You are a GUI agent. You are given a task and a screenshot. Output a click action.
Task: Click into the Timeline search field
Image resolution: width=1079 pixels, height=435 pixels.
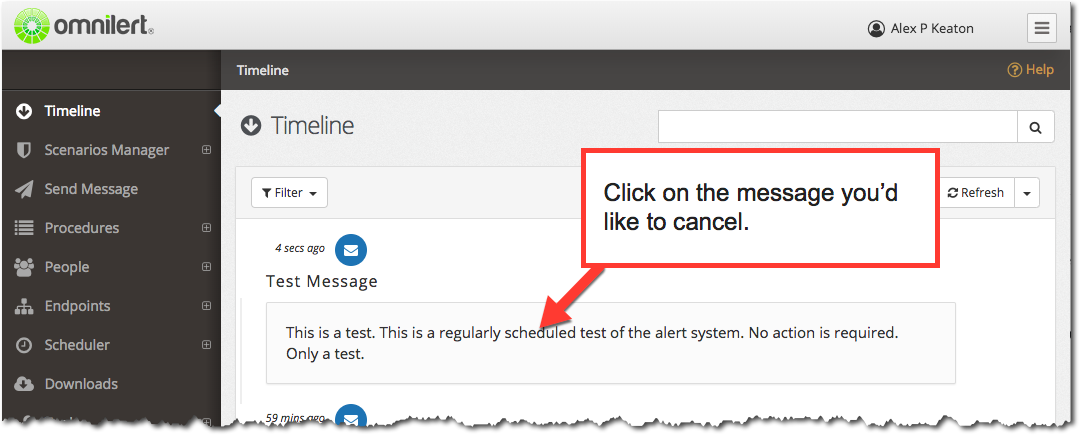pos(837,127)
